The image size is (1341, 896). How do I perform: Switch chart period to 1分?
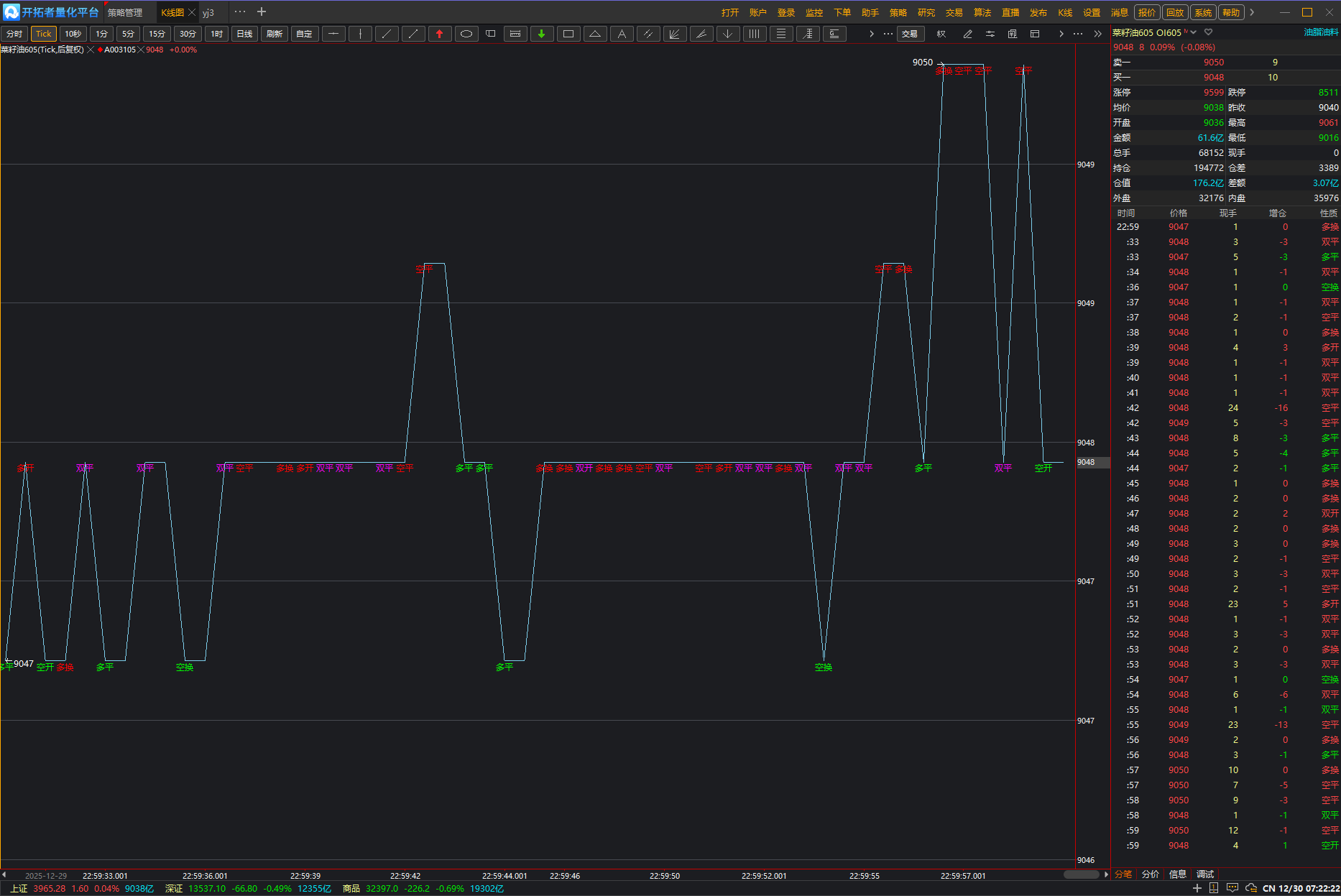(x=101, y=34)
